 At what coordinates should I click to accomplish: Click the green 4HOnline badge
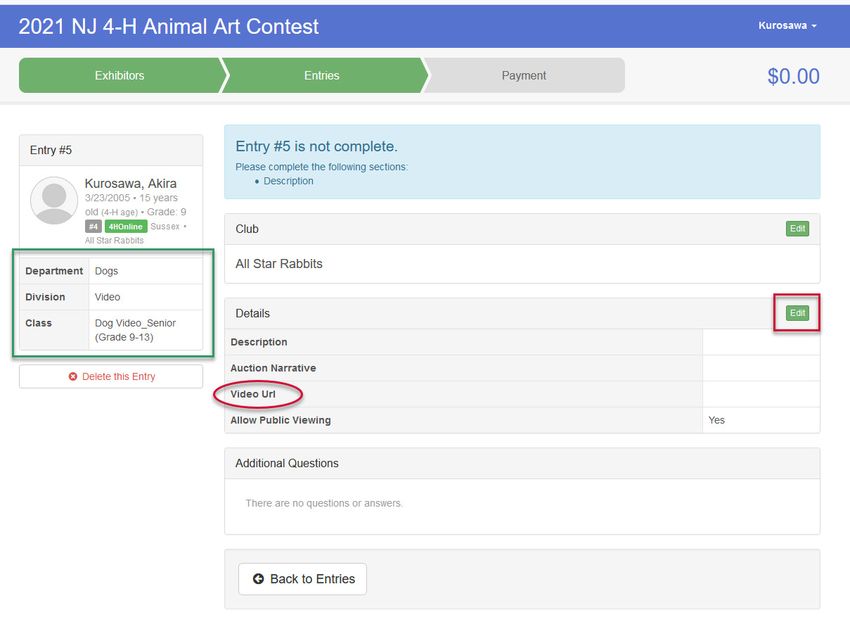(126, 227)
